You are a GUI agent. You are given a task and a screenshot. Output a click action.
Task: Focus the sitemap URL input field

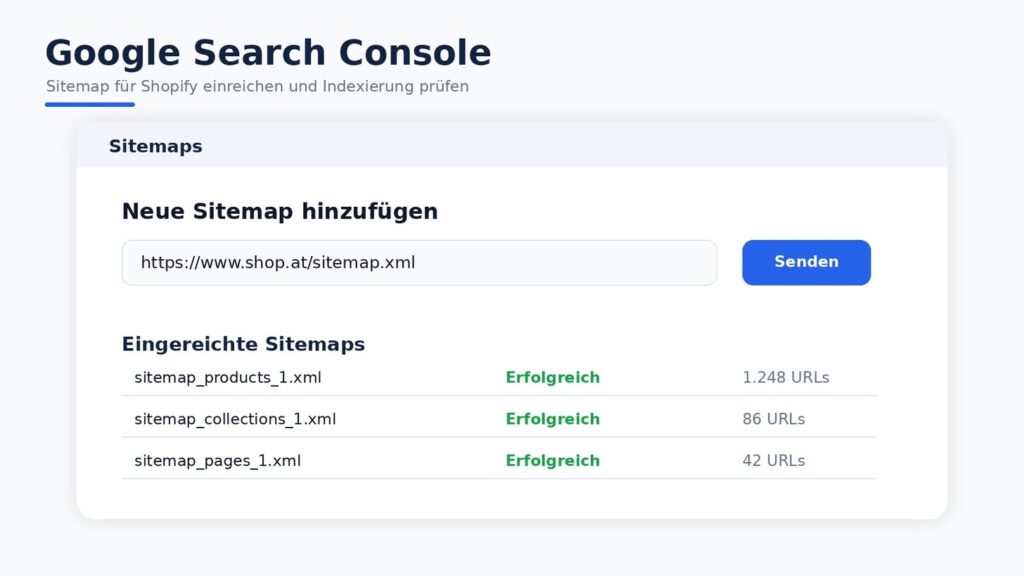tap(419, 263)
